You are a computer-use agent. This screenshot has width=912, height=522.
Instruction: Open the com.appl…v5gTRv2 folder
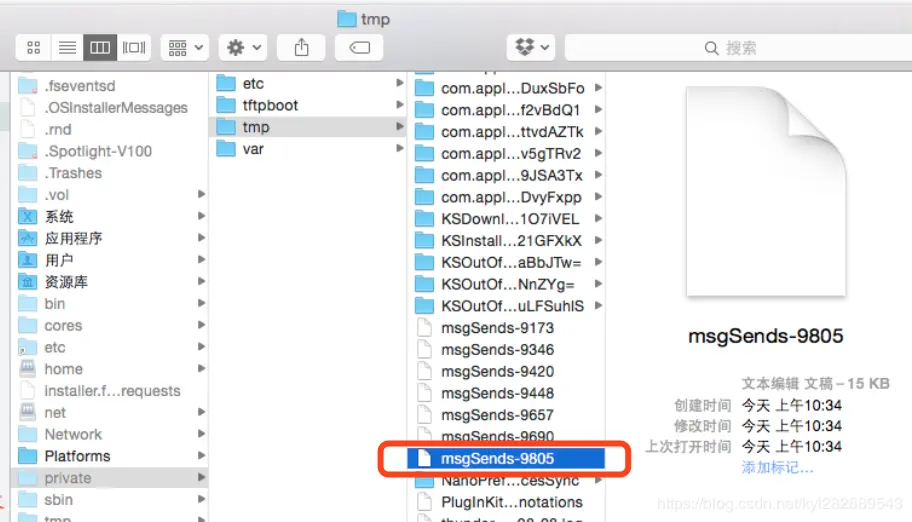[507, 153]
